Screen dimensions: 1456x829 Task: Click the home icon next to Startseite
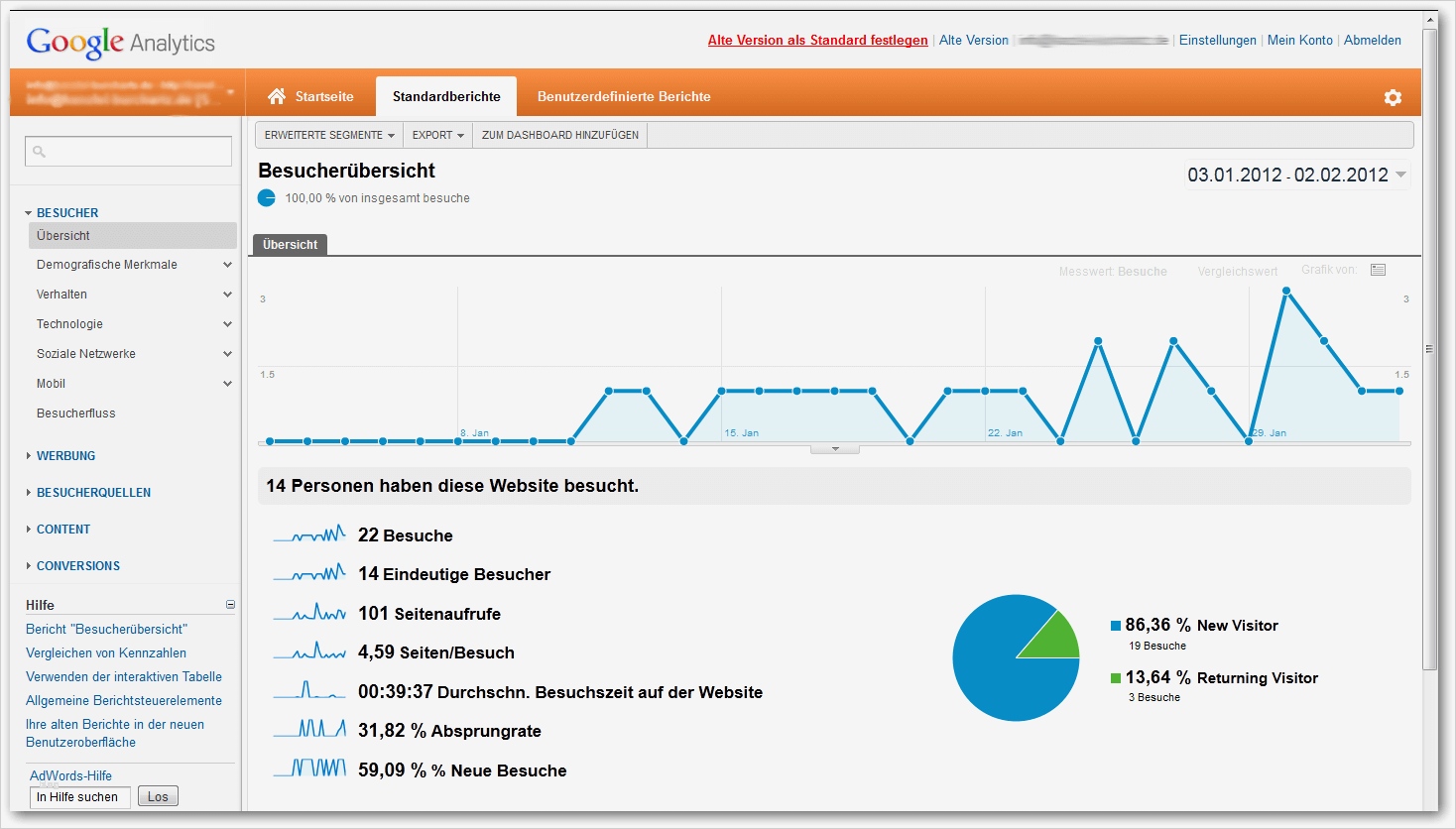tap(276, 96)
